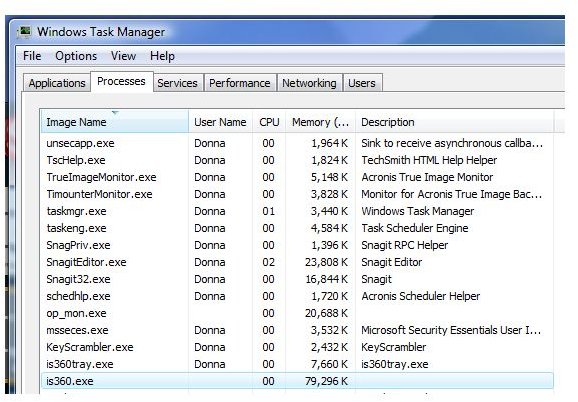Switch to the Users tab
Screen dimensions: 578x402
362,83
